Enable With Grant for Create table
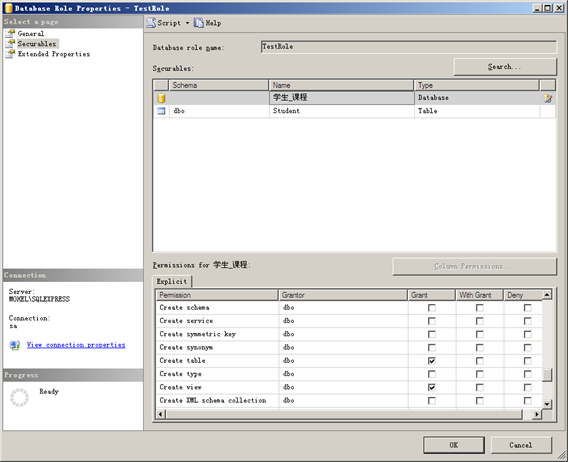This screenshot has height=462, width=568. click(480, 361)
